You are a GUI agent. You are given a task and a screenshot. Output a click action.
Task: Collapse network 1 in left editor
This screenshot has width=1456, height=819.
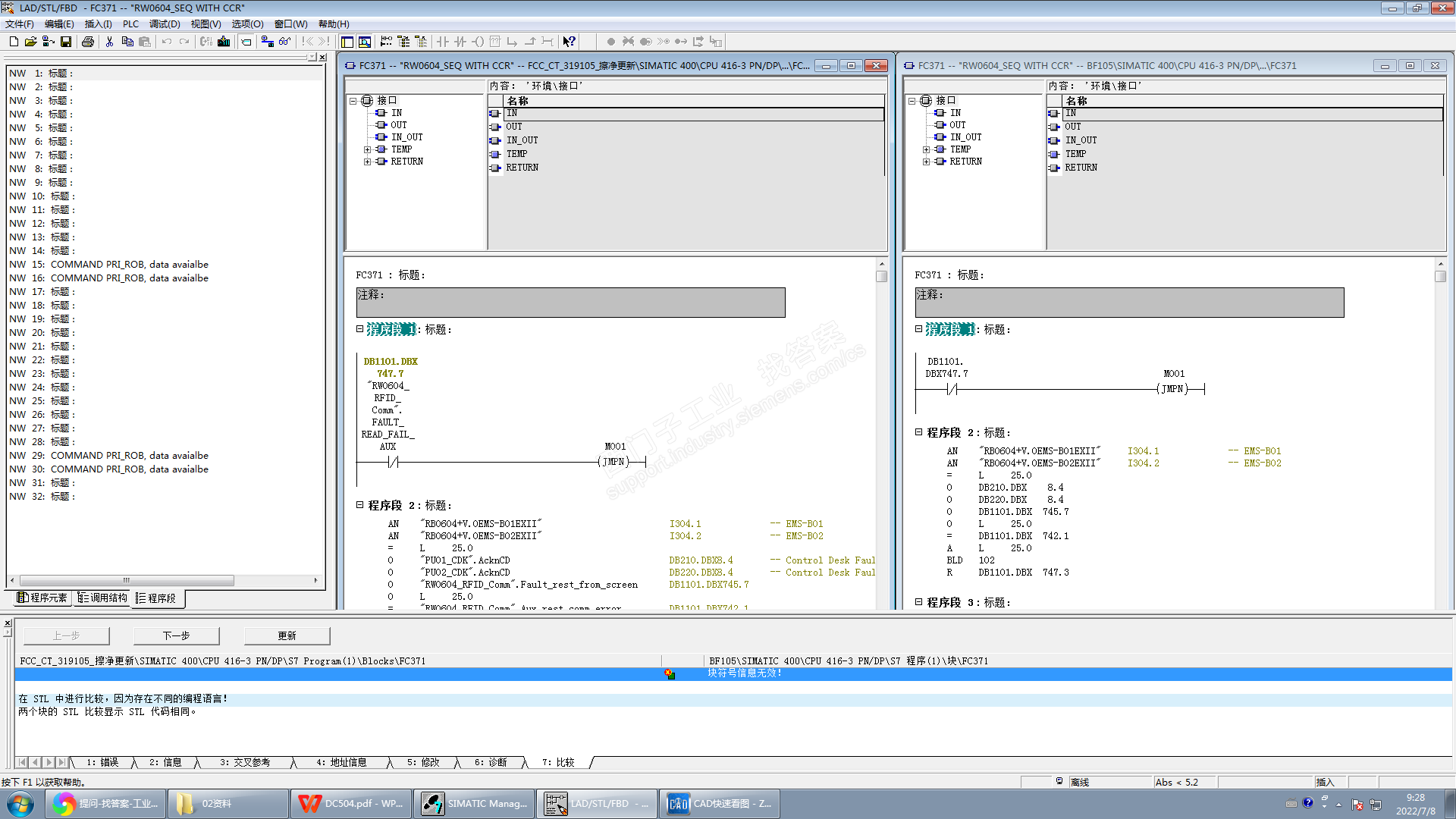coord(360,329)
